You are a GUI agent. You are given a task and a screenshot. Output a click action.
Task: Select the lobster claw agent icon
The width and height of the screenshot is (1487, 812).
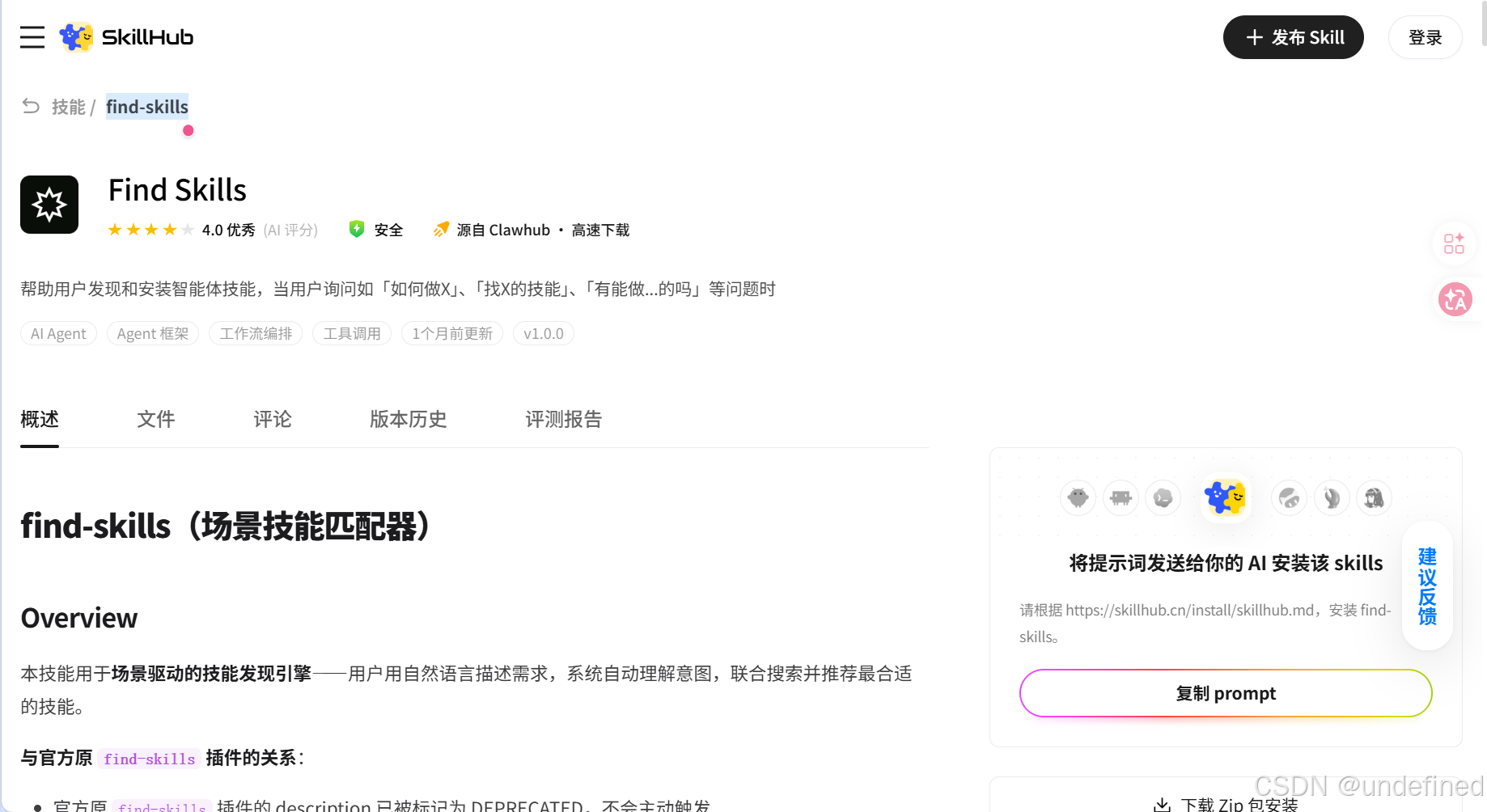(x=1332, y=497)
